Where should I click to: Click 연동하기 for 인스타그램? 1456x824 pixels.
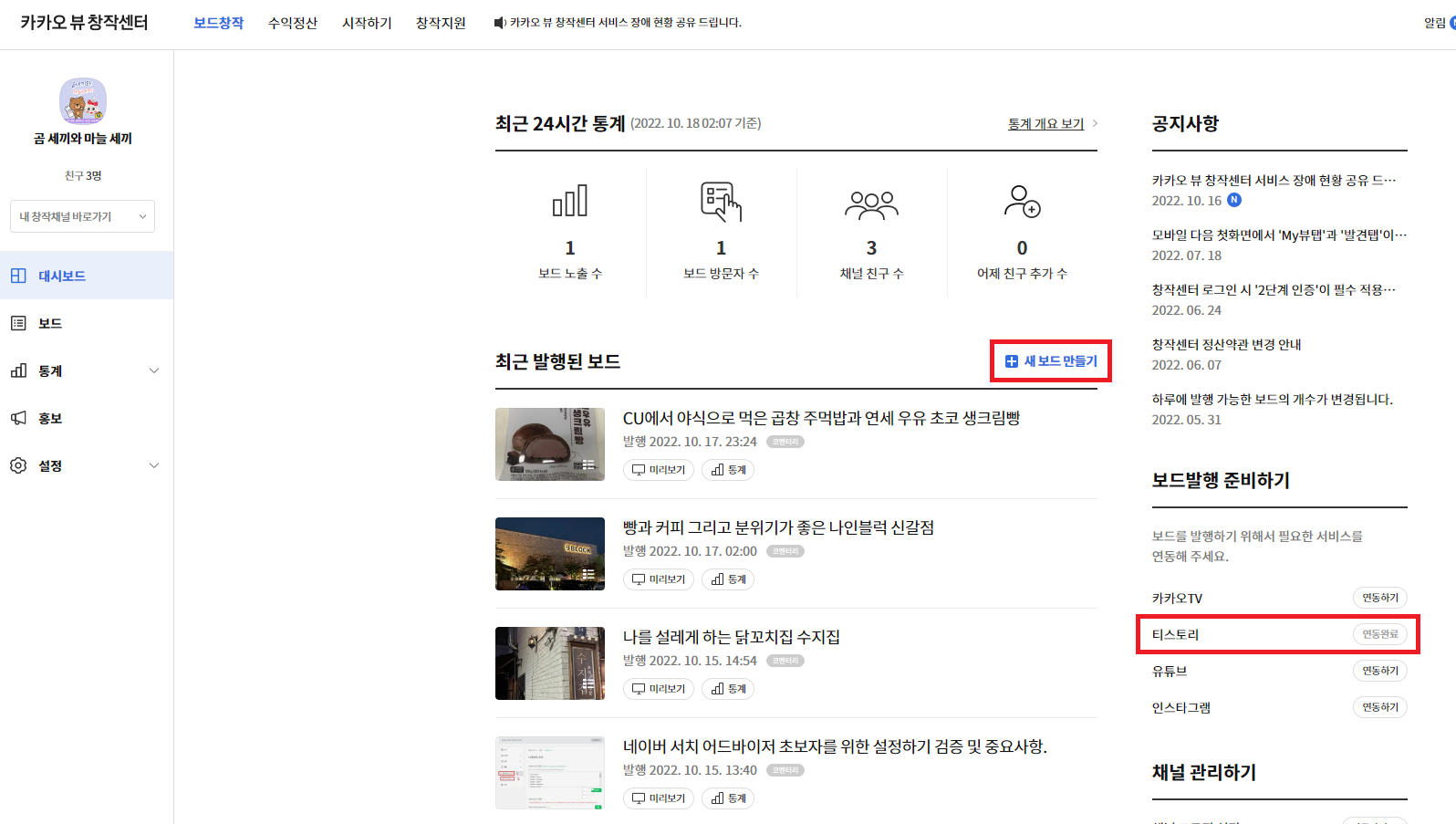click(x=1379, y=707)
